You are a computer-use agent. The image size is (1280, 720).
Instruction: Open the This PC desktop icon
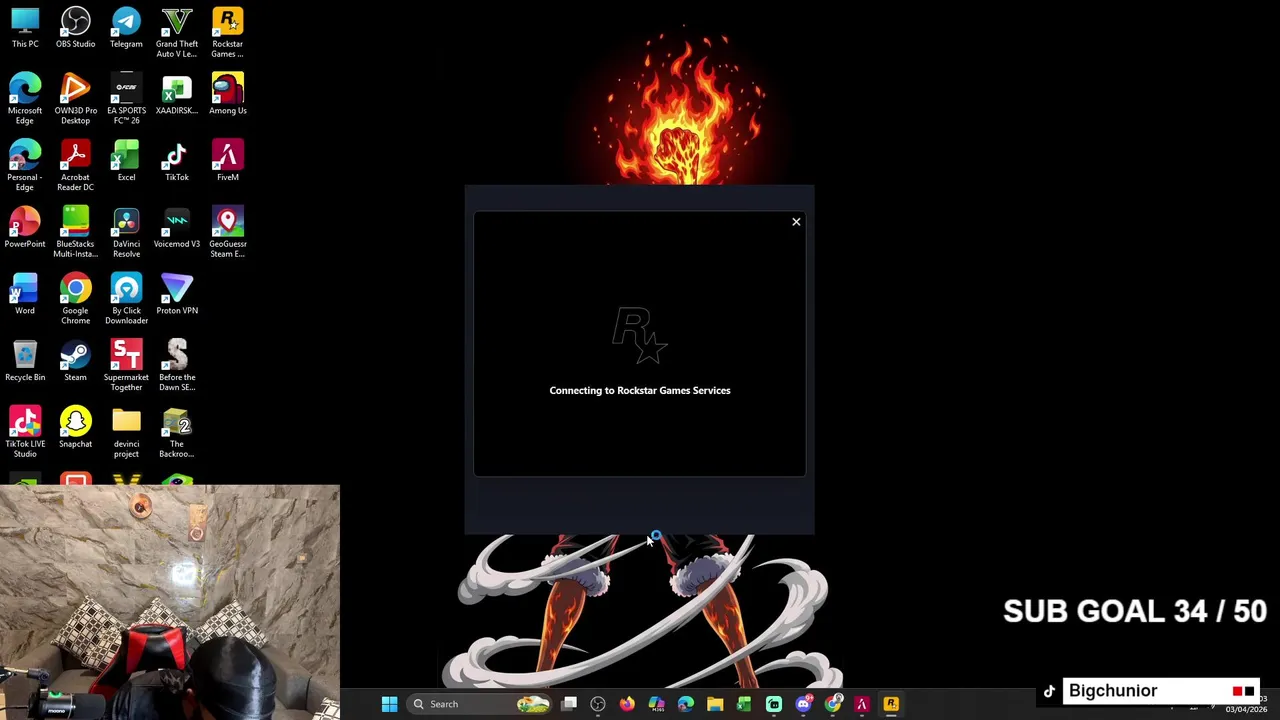[x=25, y=28]
